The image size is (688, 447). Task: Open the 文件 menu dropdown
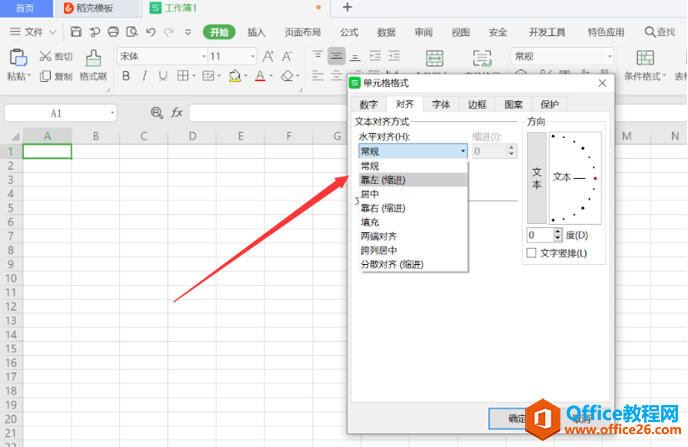point(33,32)
